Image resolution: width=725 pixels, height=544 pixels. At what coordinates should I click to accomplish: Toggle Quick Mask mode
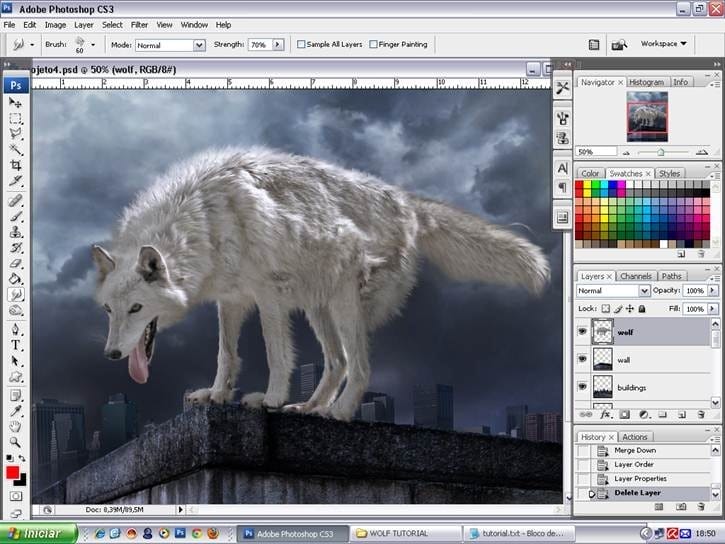(x=16, y=496)
